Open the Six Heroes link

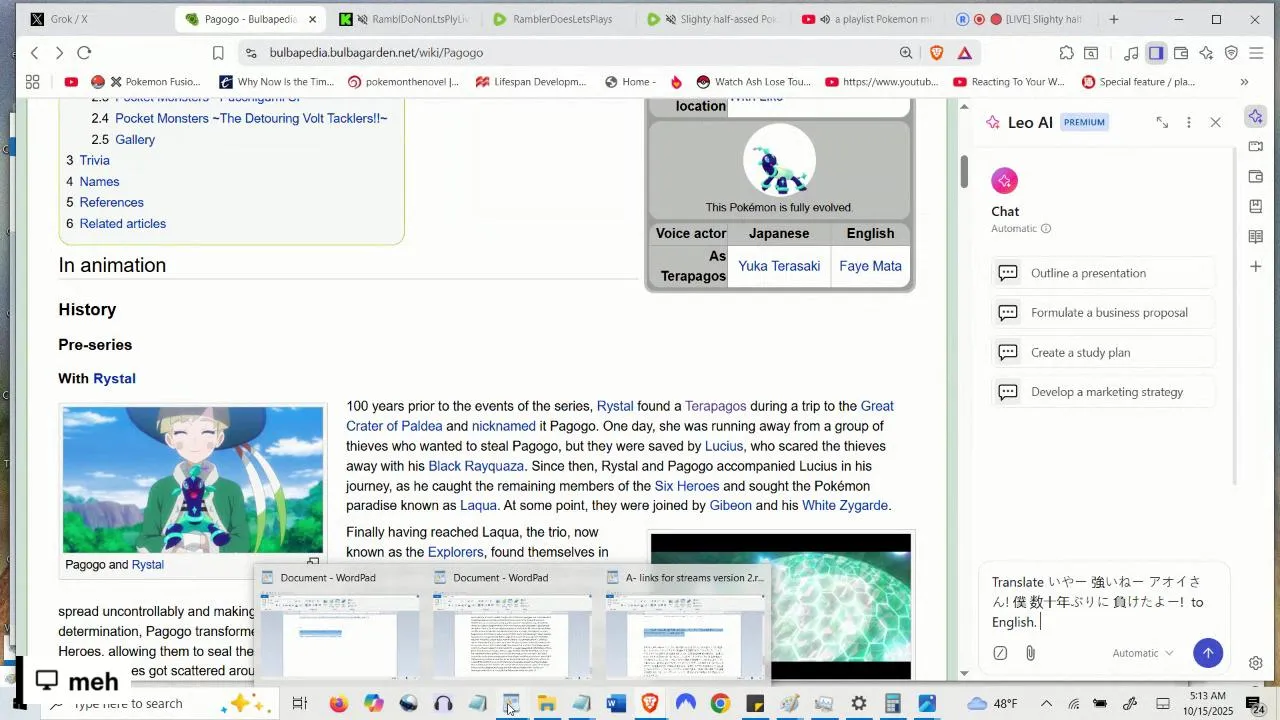pos(686,486)
